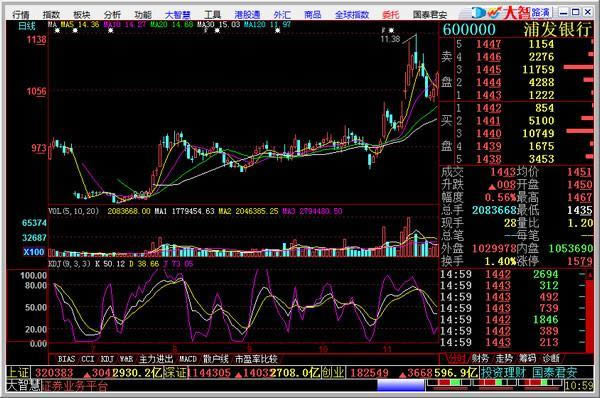600x398 pixels.
Task: Open the 全球指数 menu
Action: 352,15
